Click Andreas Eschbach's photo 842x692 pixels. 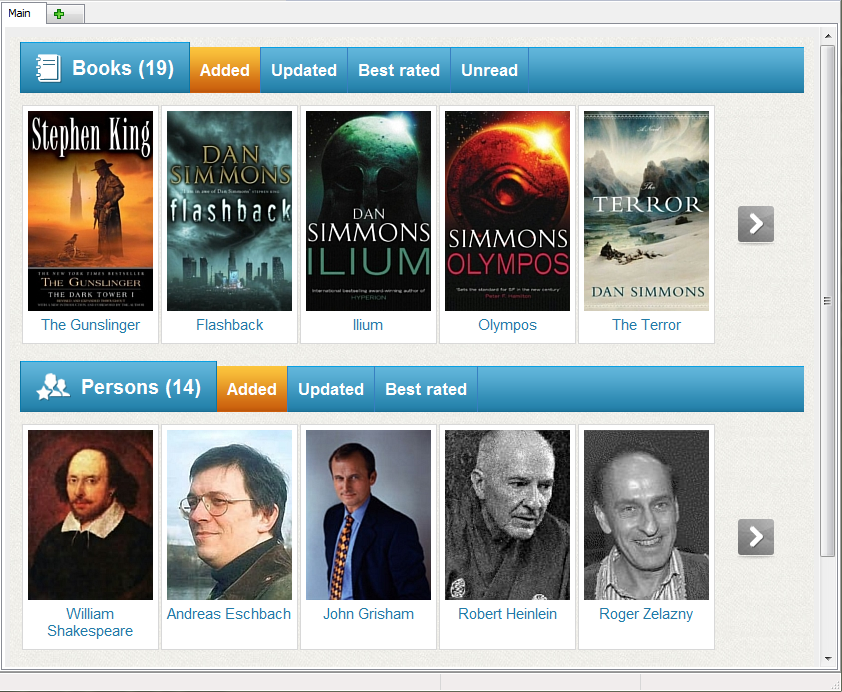click(229, 515)
